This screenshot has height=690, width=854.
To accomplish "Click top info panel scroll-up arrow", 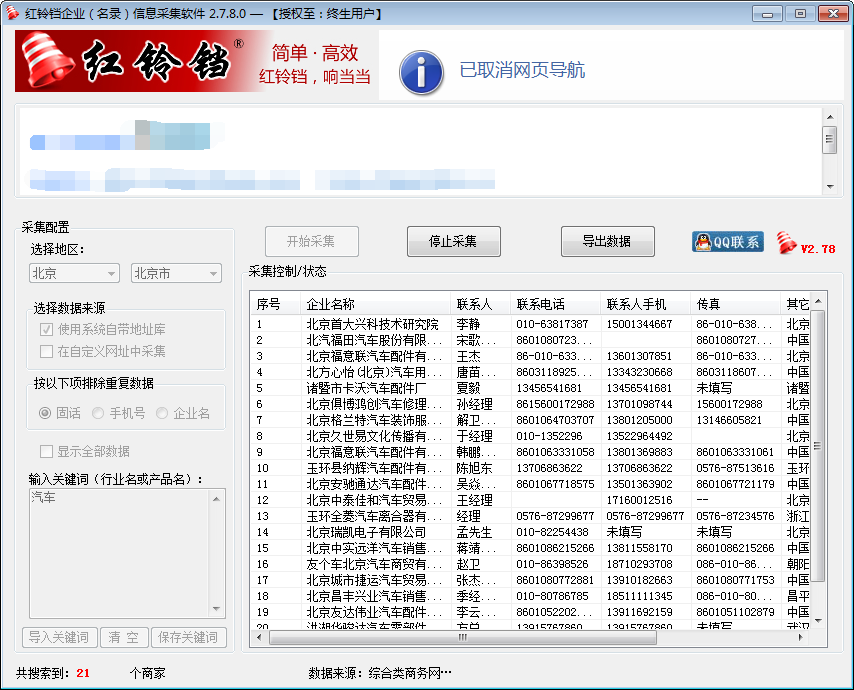I will (829, 117).
